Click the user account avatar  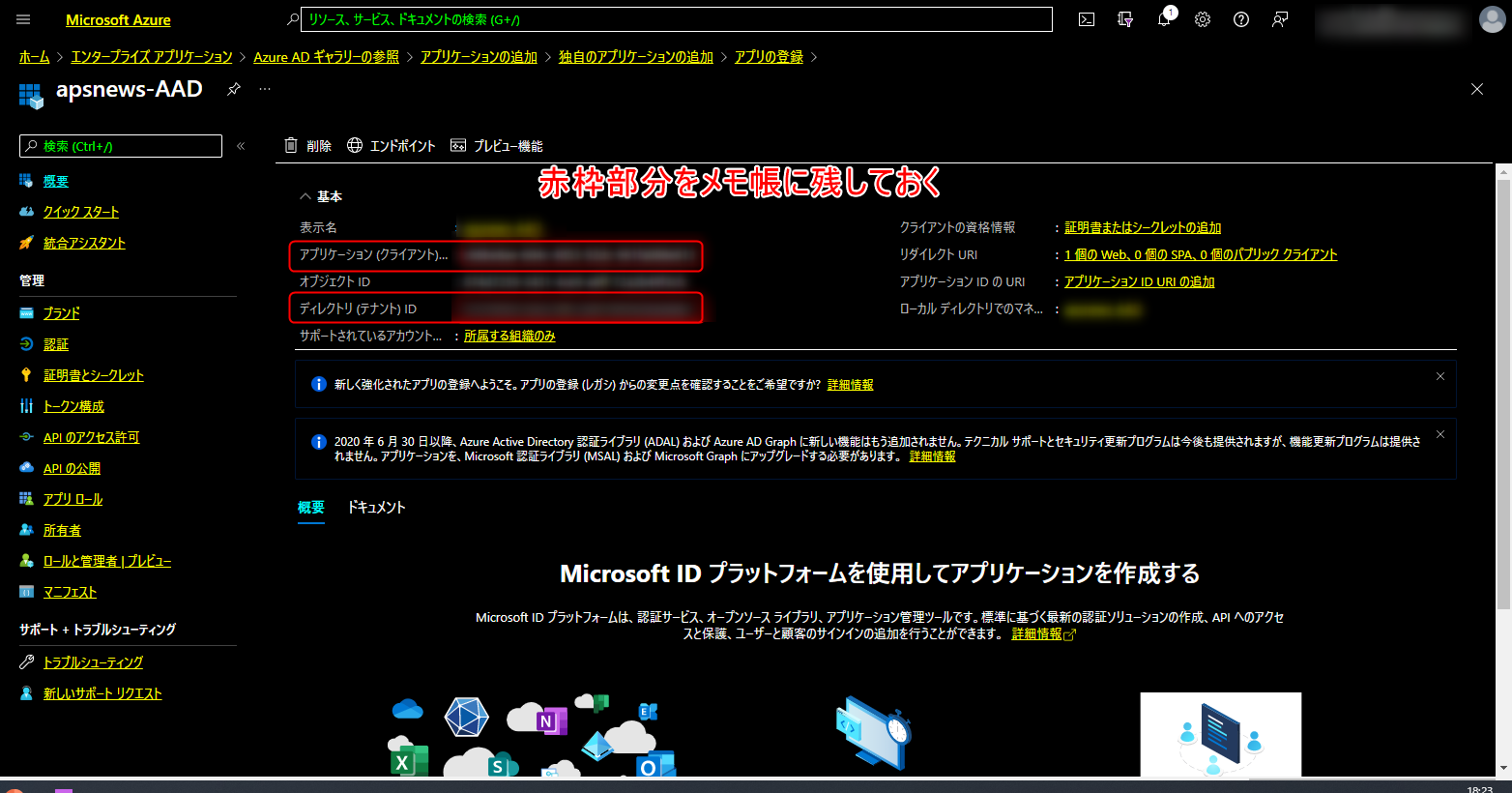pyautogui.click(x=1493, y=19)
